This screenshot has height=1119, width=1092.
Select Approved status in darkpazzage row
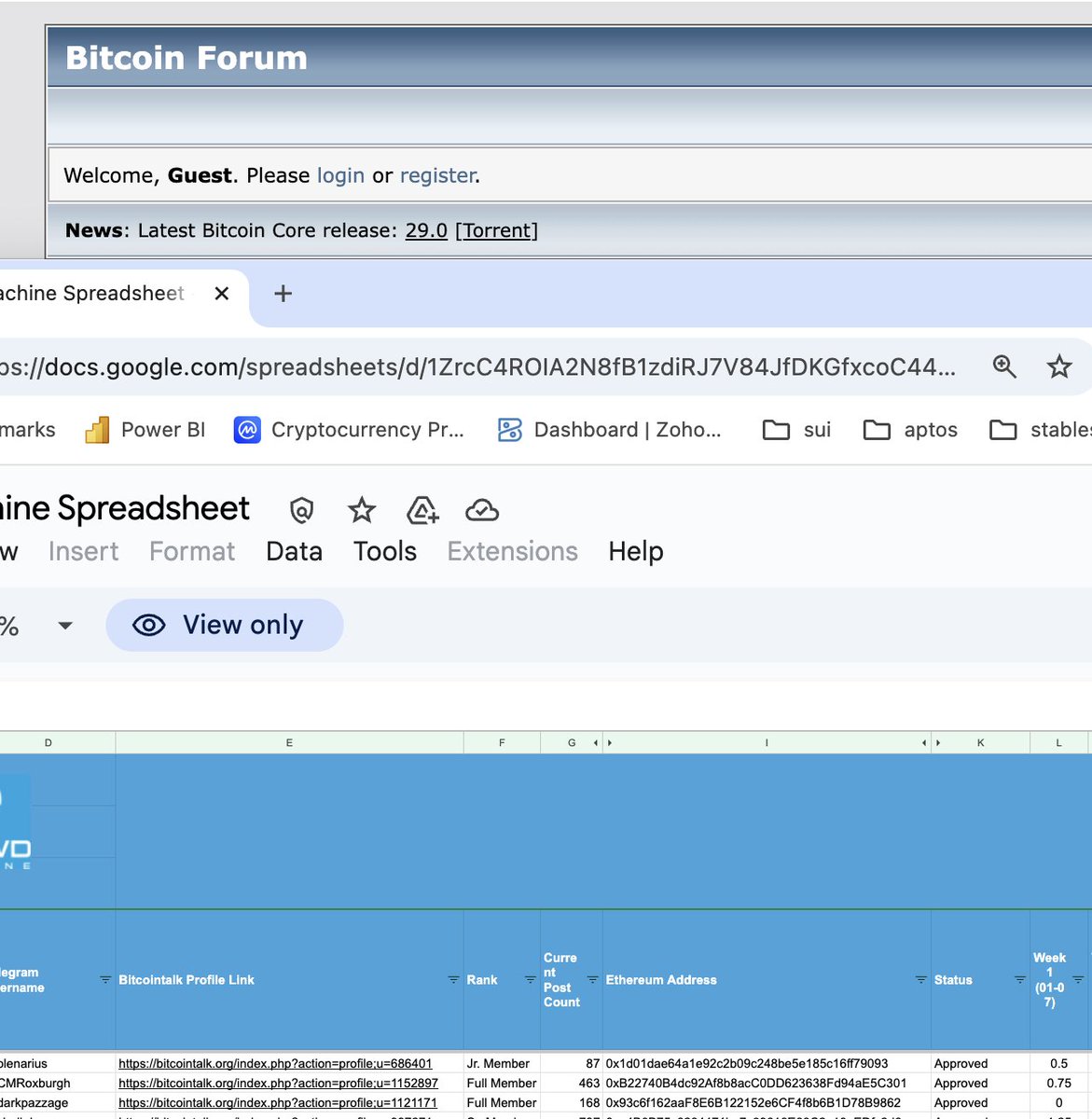(980, 1103)
